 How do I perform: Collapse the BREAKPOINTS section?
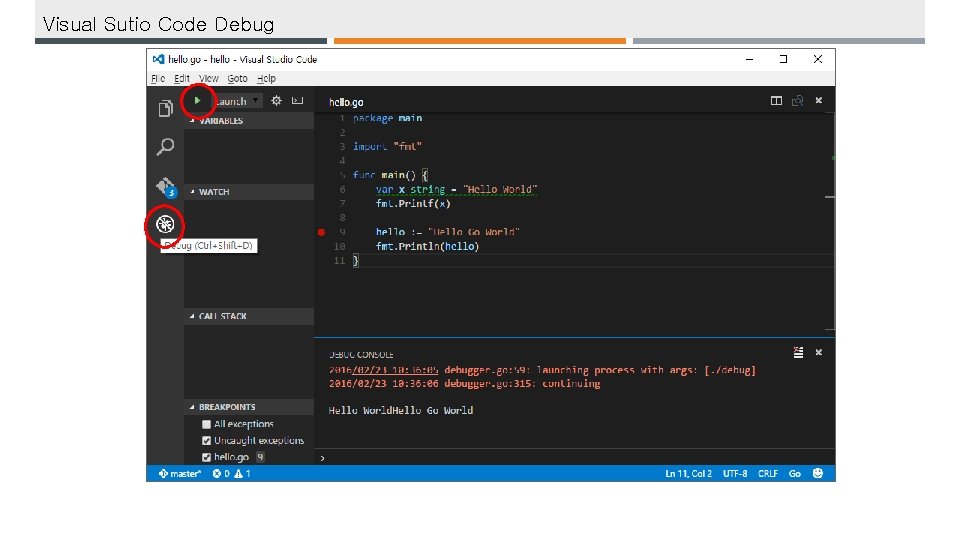click(x=249, y=407)
